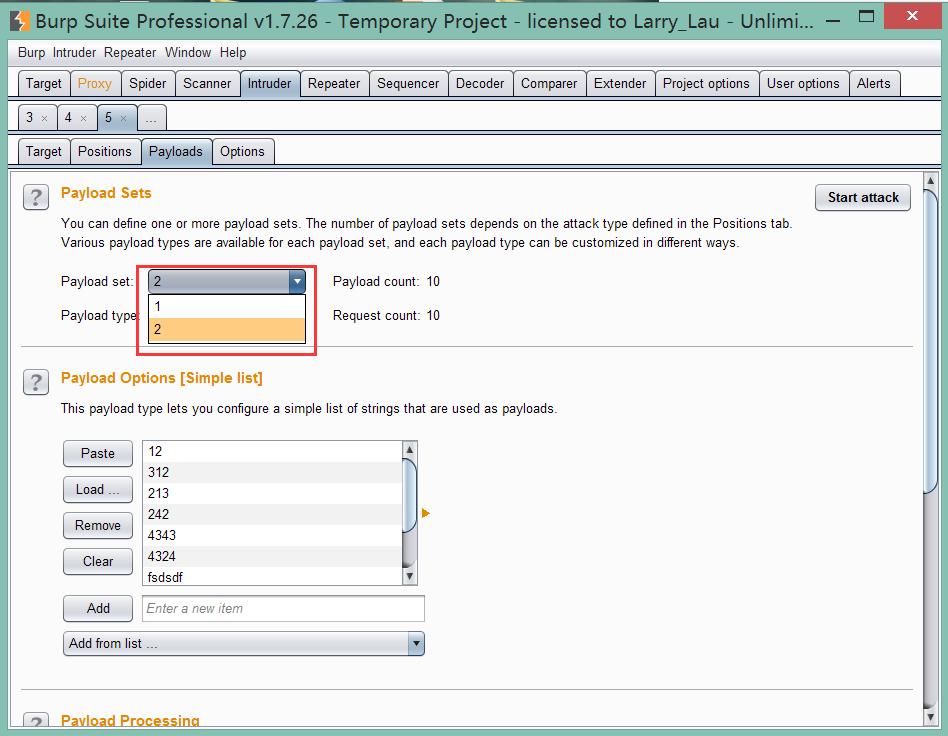Switch to the main Repeater tab
The image size is (948, 736).
[334, 83]
